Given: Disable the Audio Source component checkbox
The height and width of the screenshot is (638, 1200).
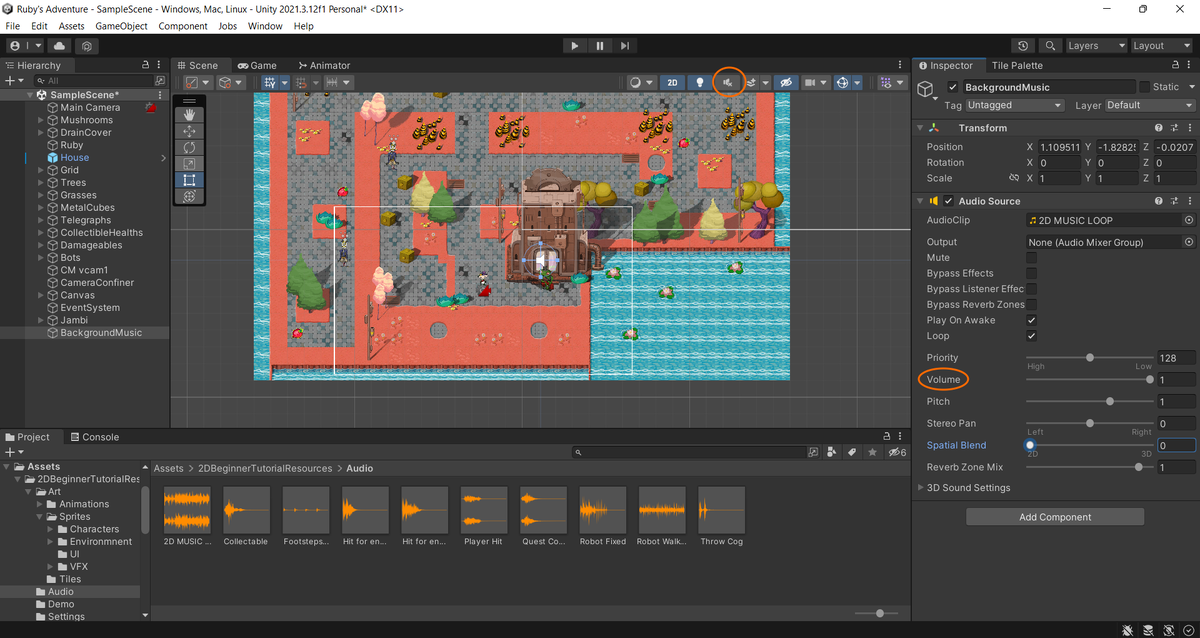Looking at the screenshot, I should pos(949,200).
